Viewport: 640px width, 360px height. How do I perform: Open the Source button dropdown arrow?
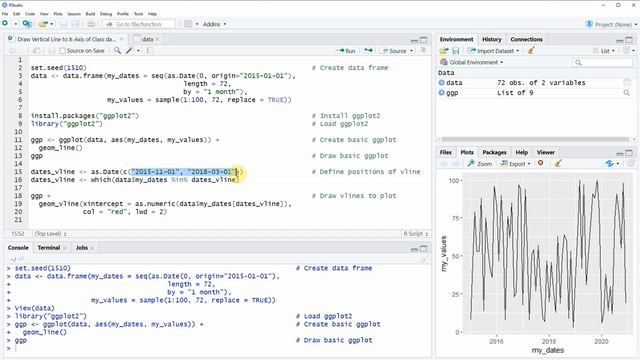tap(411, 51)
